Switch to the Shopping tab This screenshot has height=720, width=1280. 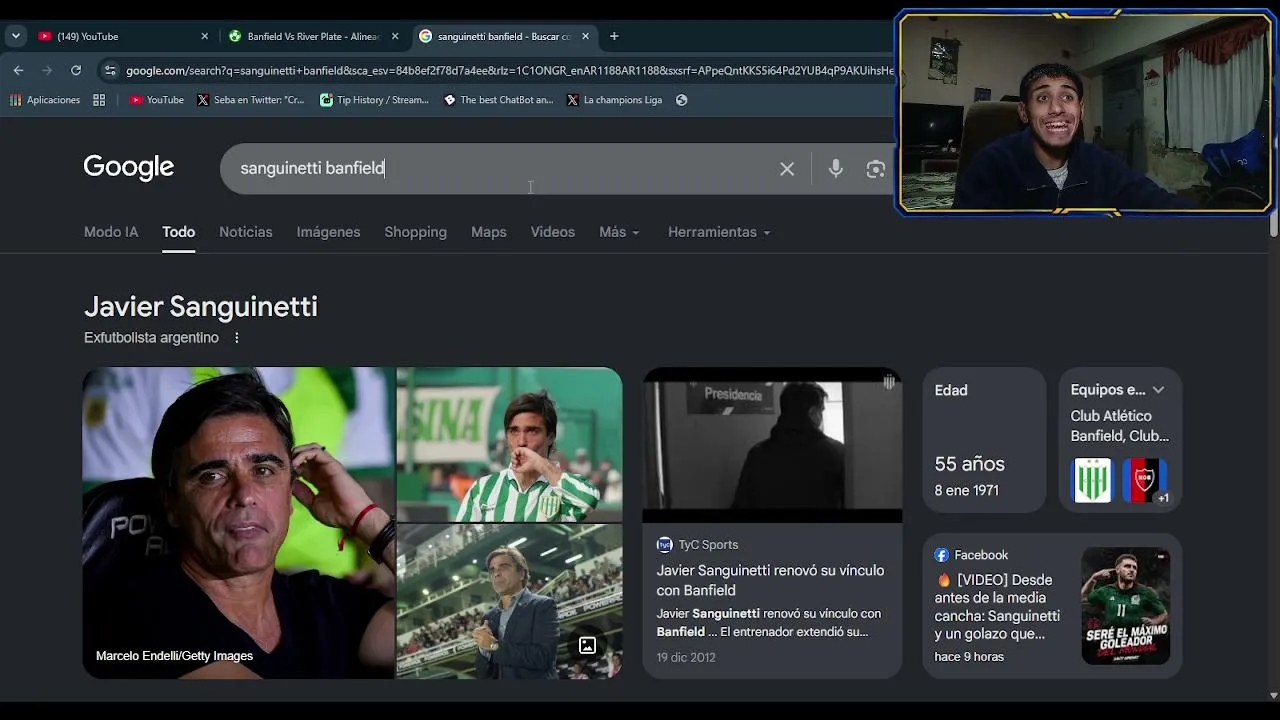tap(416, 232)
